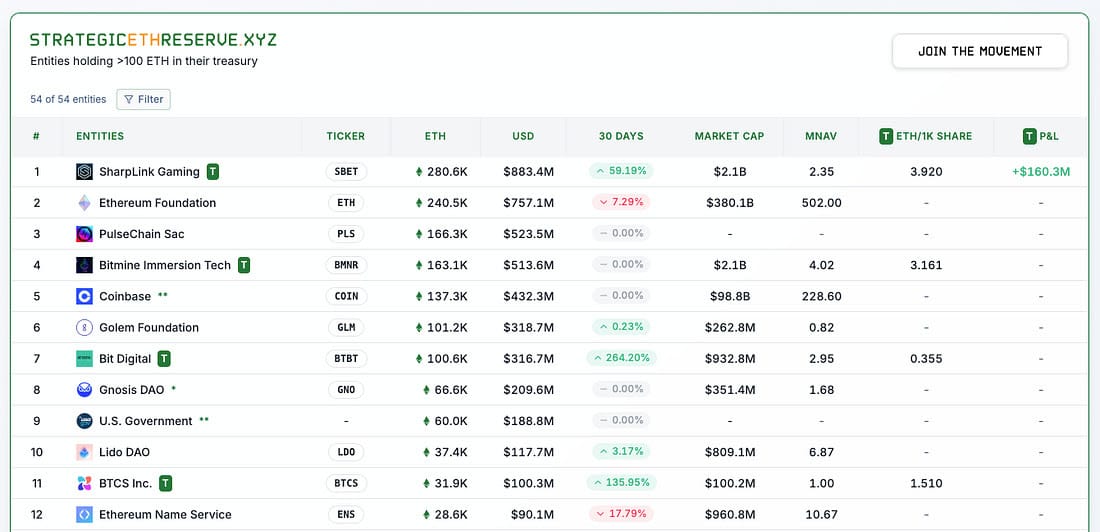
Task: Click the BTBT ticker pill
Action: 346,359
